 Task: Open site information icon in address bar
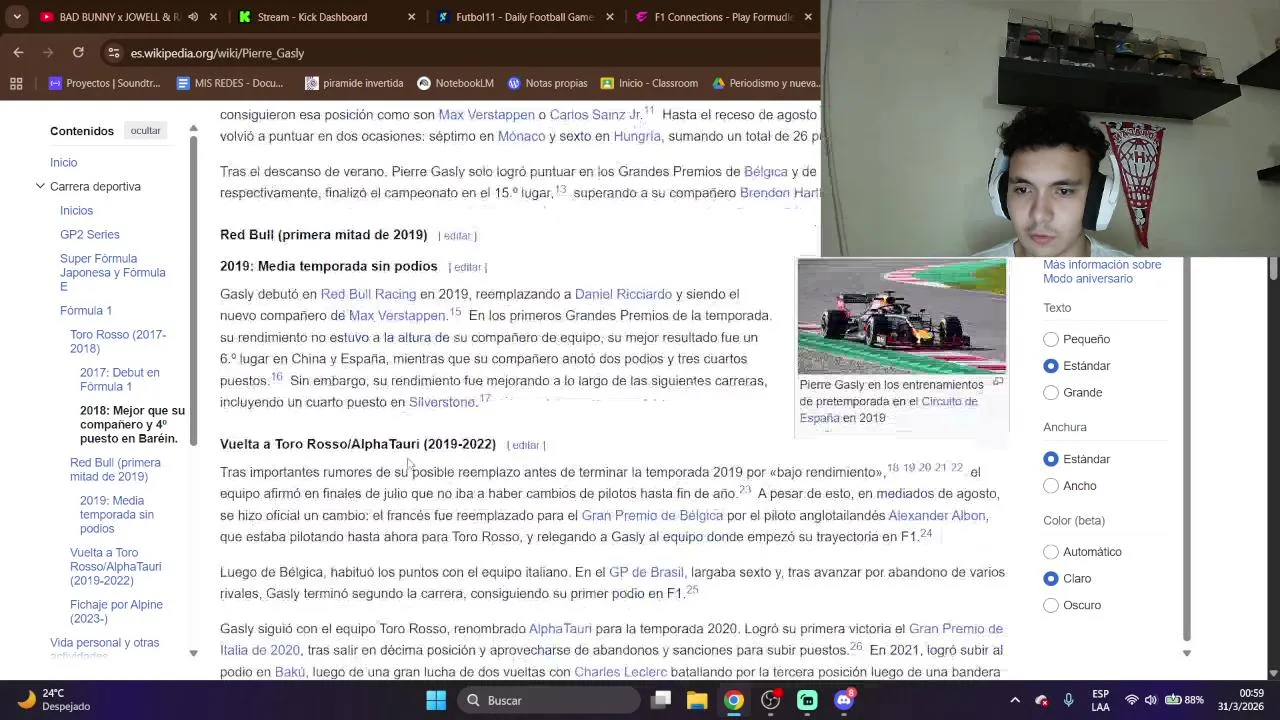(114, 53)
